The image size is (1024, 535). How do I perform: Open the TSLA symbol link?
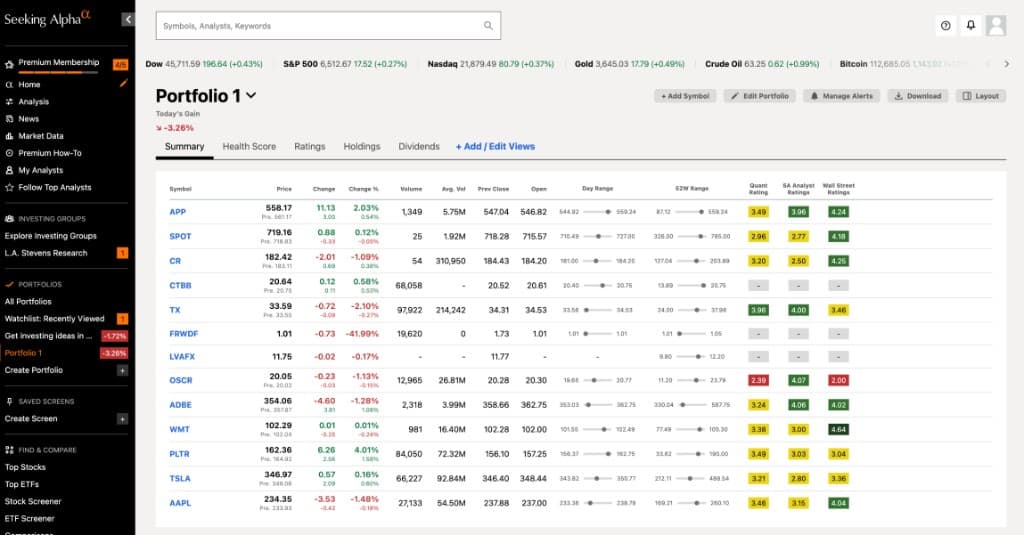coord(180,478)
